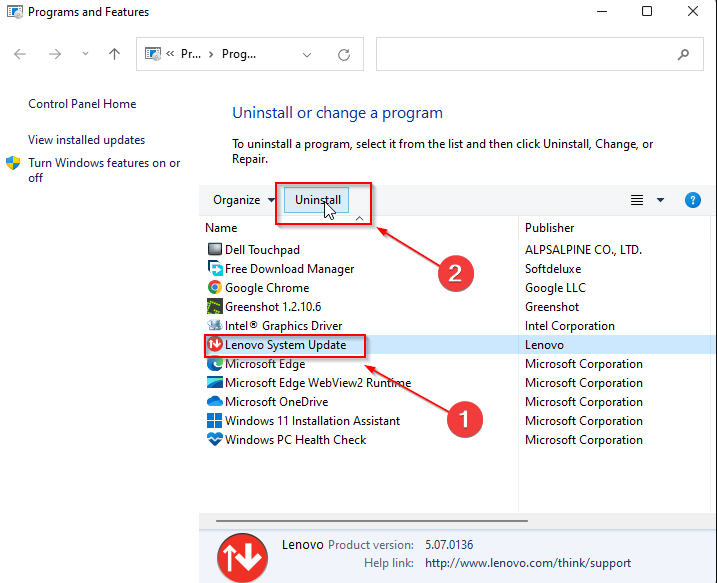This screenshot has width=717, height=583.
Task: Click the Prog... breadcrumb segment
Action: tap(239, 54)
